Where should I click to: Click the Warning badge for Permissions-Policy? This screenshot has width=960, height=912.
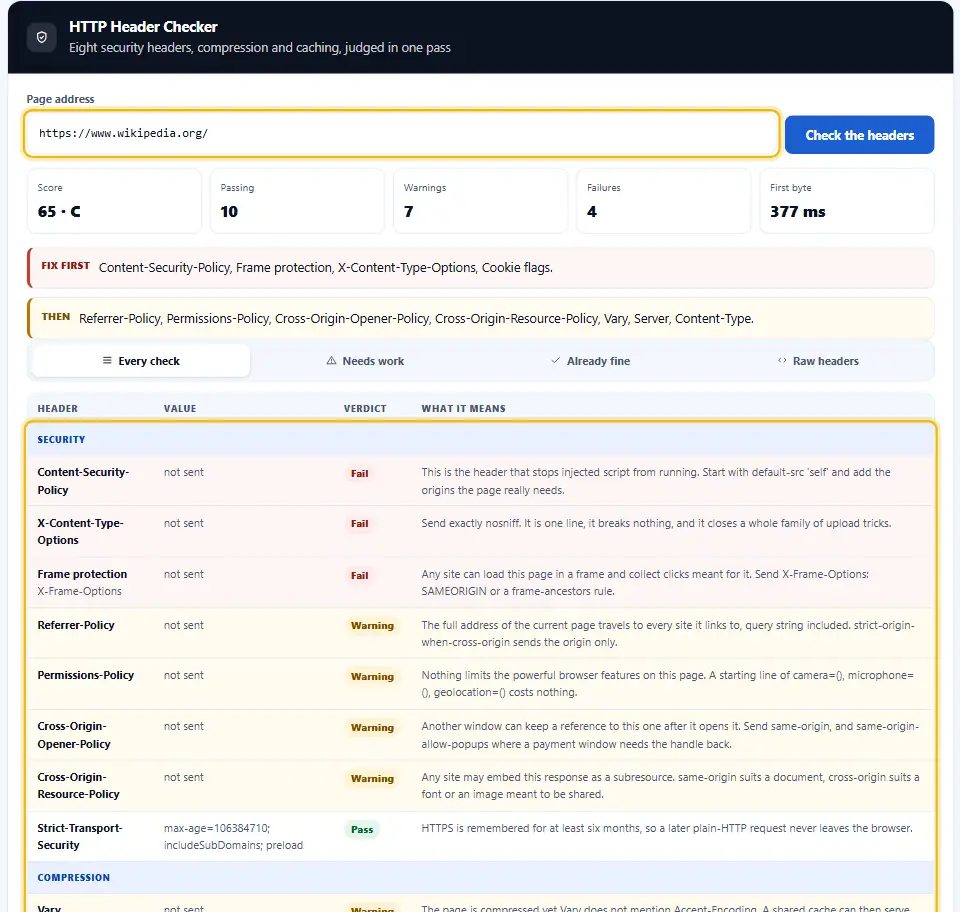pos(372,676)
